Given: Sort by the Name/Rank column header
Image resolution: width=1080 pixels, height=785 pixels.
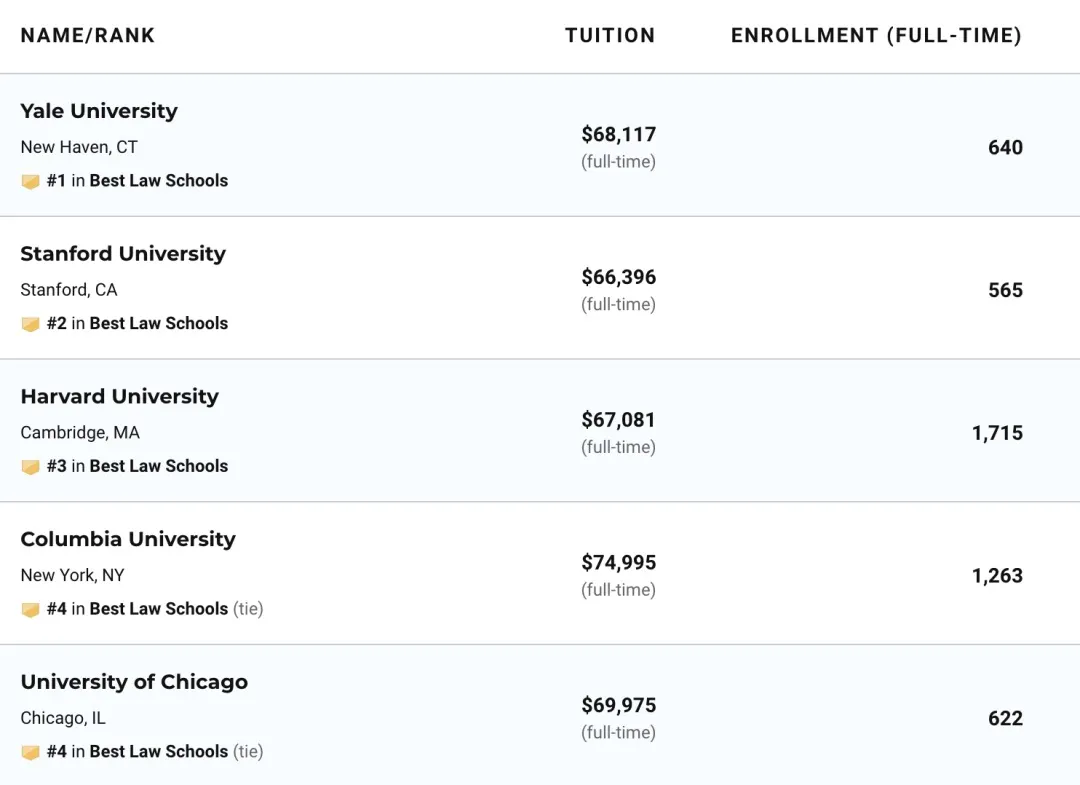Looking at the screenshot, I should click(88, 36).
